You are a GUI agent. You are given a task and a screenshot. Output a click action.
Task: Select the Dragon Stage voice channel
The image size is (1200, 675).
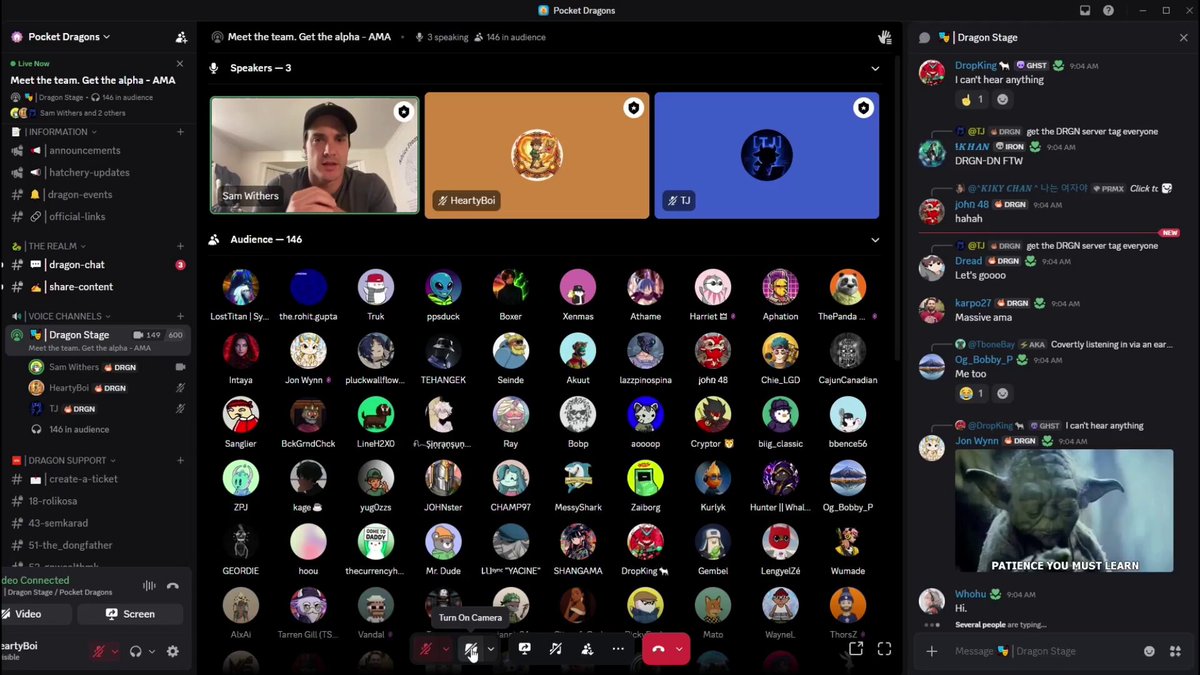[x=97, y=340]
